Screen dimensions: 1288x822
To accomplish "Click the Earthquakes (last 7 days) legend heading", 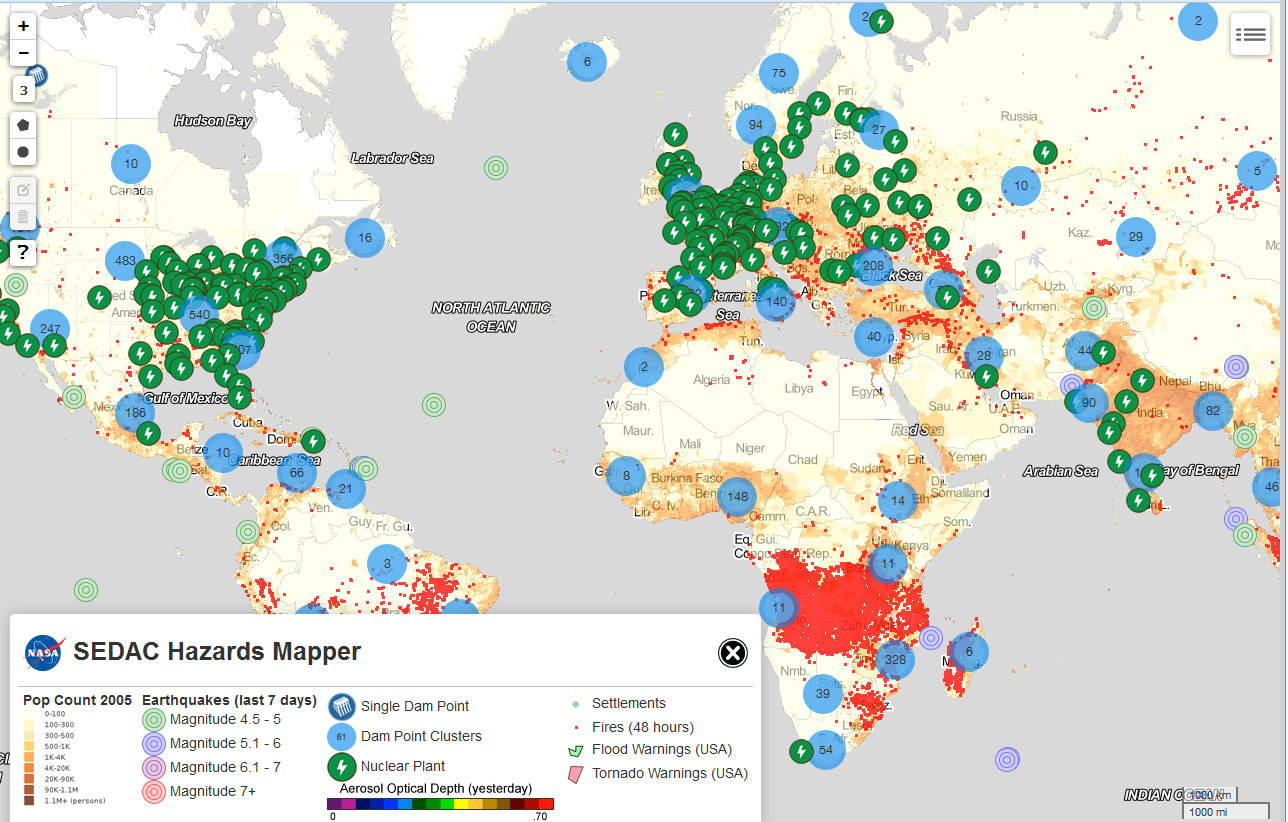I will [228, 700].
